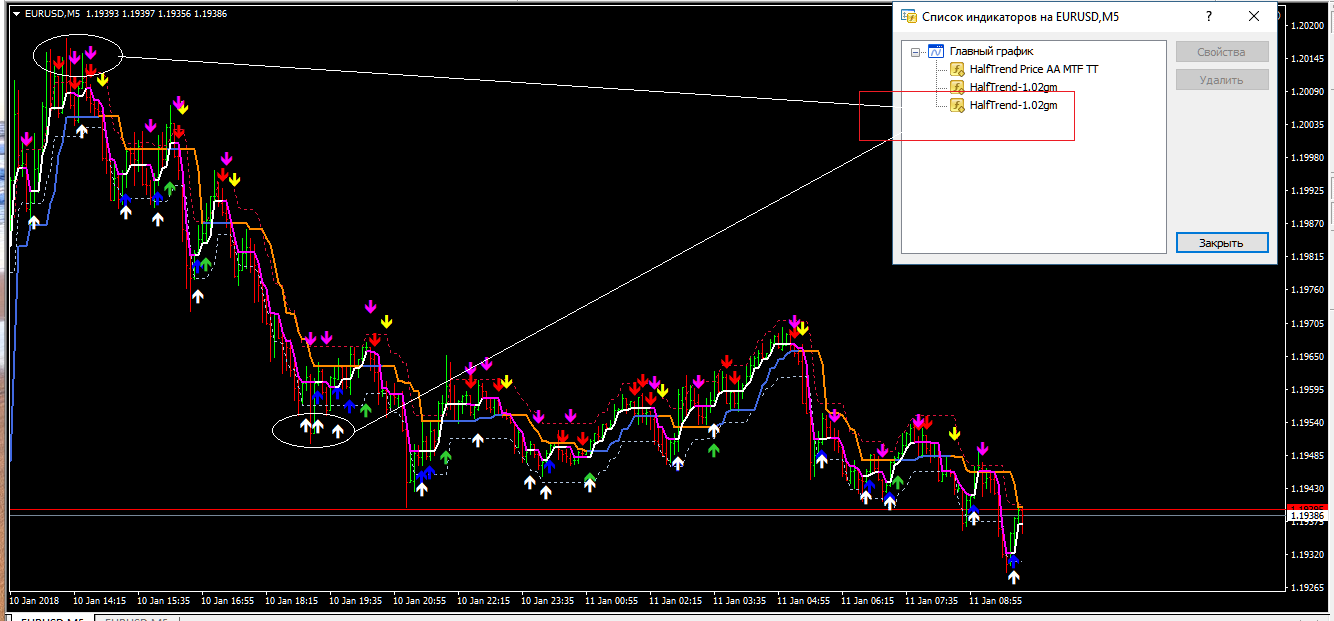Click the 1.19265 price scale label
Image resolution: width=1334 pixels, height=621 pixels.
(1306, 587)
